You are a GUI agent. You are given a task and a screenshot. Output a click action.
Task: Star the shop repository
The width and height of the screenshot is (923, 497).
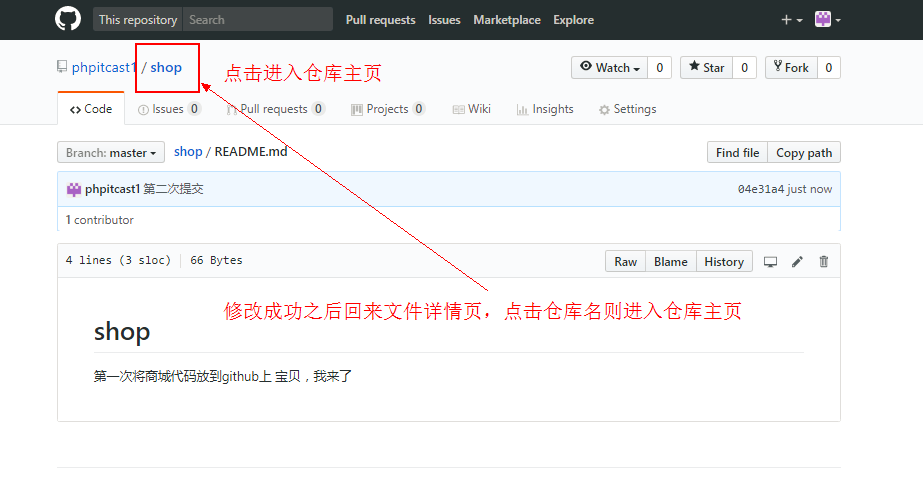705,68
